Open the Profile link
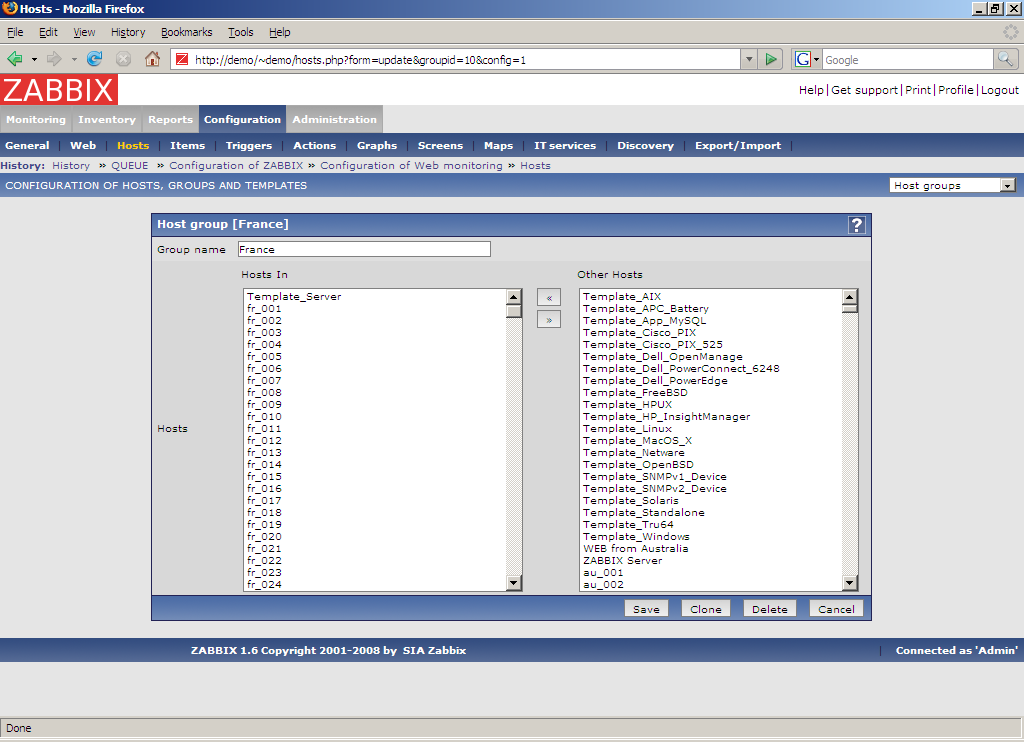The width and height of the screenshot is (1024, 742). [x=955, y=90]
